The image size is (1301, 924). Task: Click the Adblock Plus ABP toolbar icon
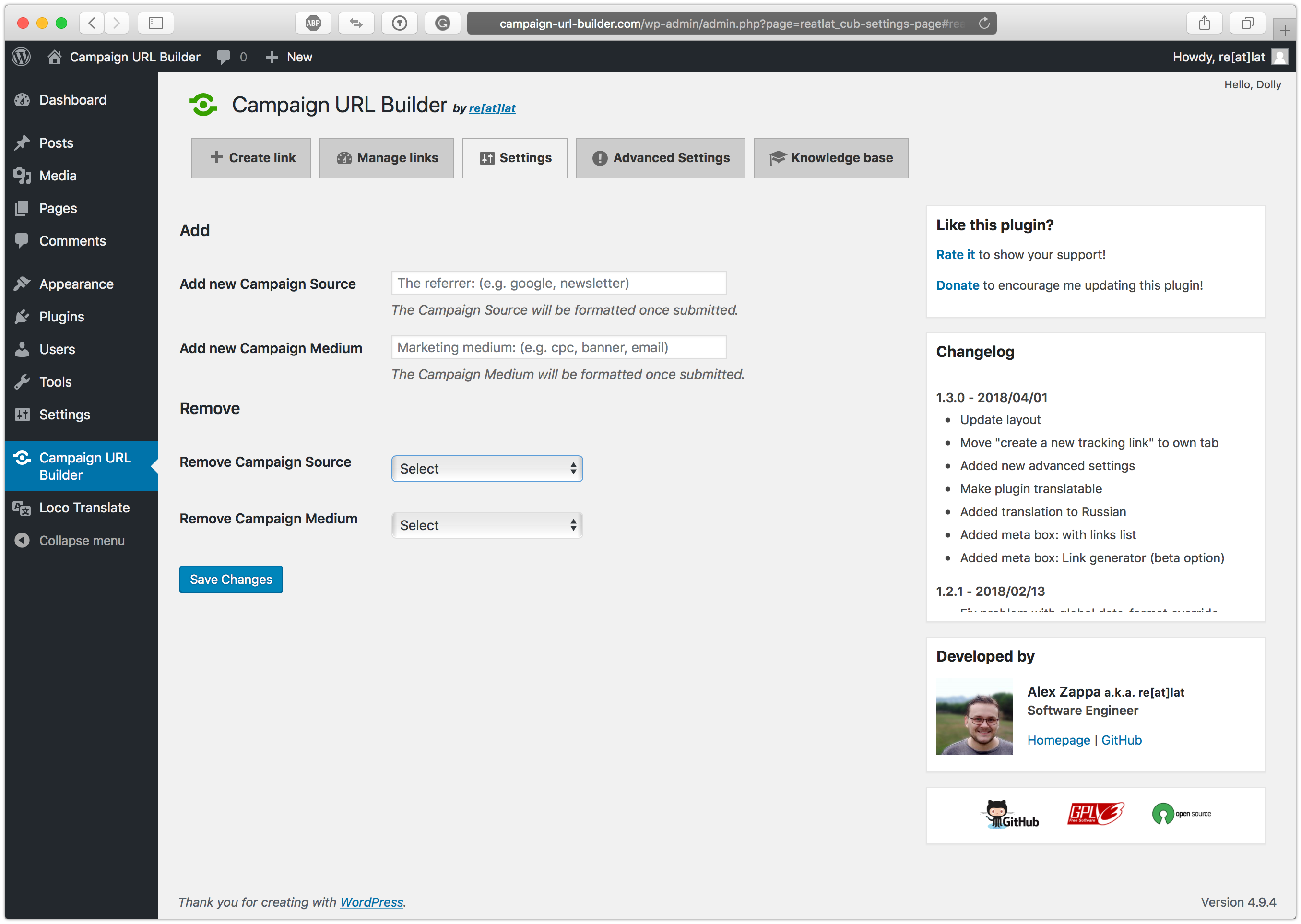(313, 24)
